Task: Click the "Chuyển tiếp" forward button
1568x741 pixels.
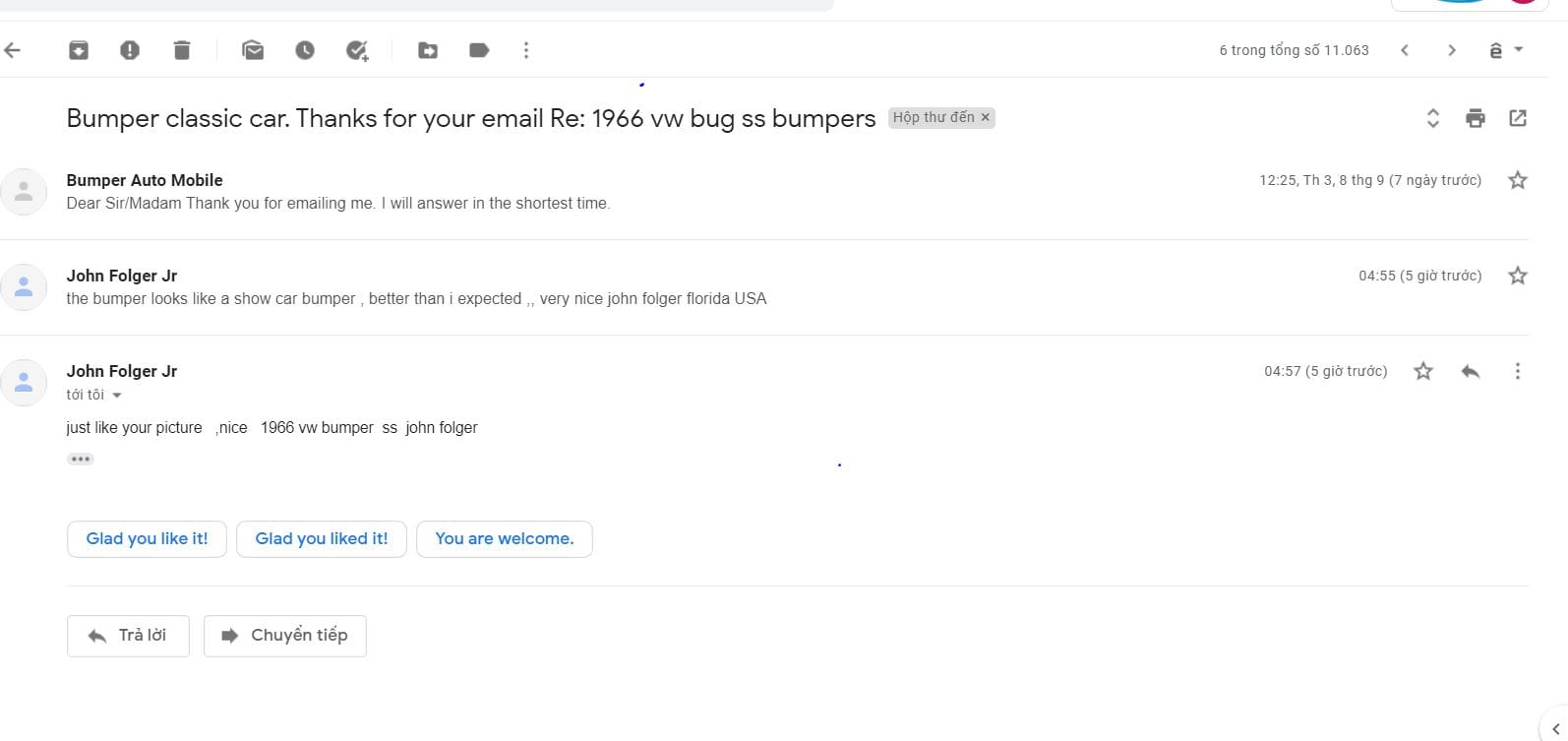Action: [x=285, y=636]
